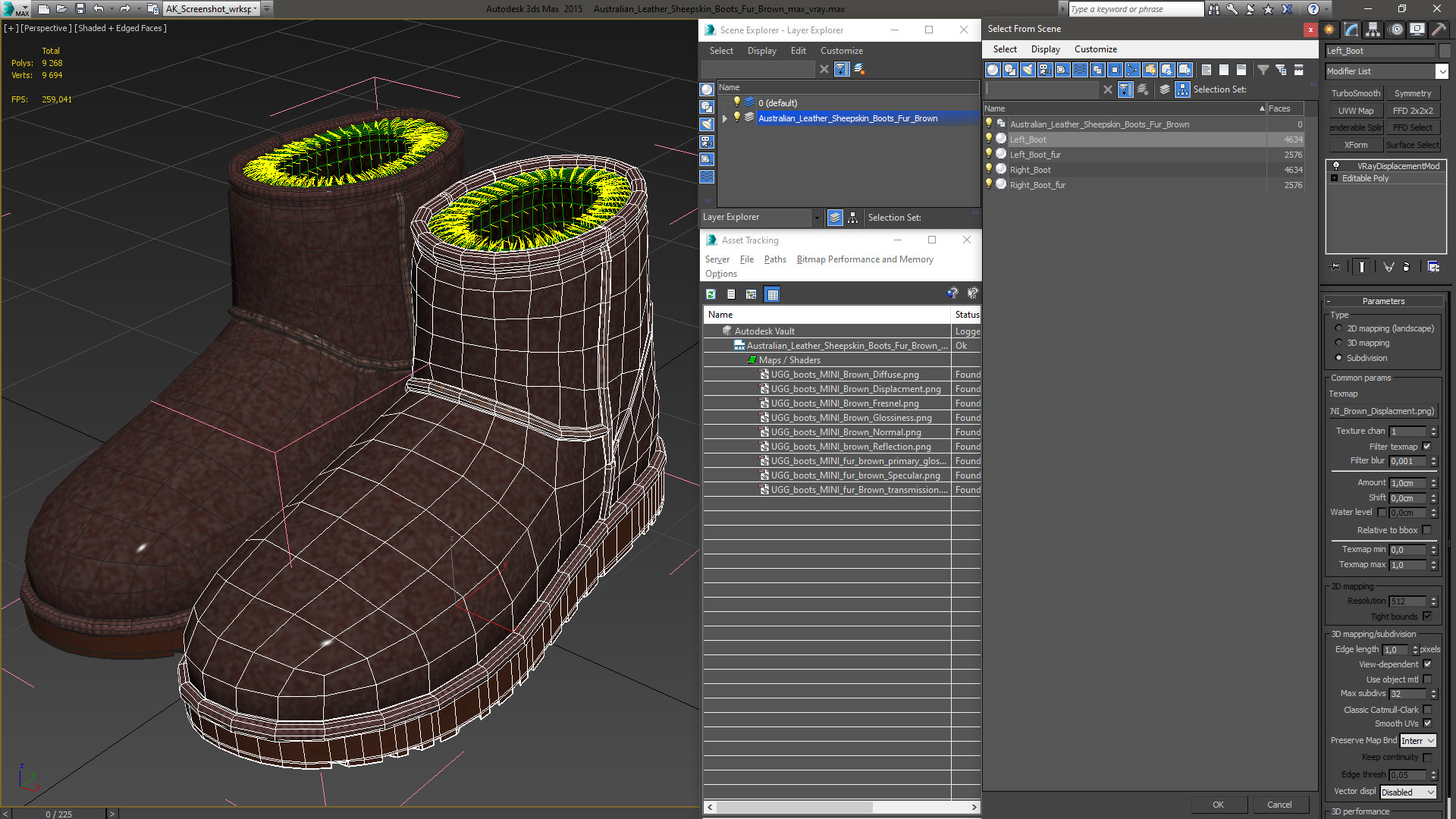The width and height of the screenshot is (1456, 819).
Task: Click Invert Selection icon in Select From Scene
Action: 1241,70
